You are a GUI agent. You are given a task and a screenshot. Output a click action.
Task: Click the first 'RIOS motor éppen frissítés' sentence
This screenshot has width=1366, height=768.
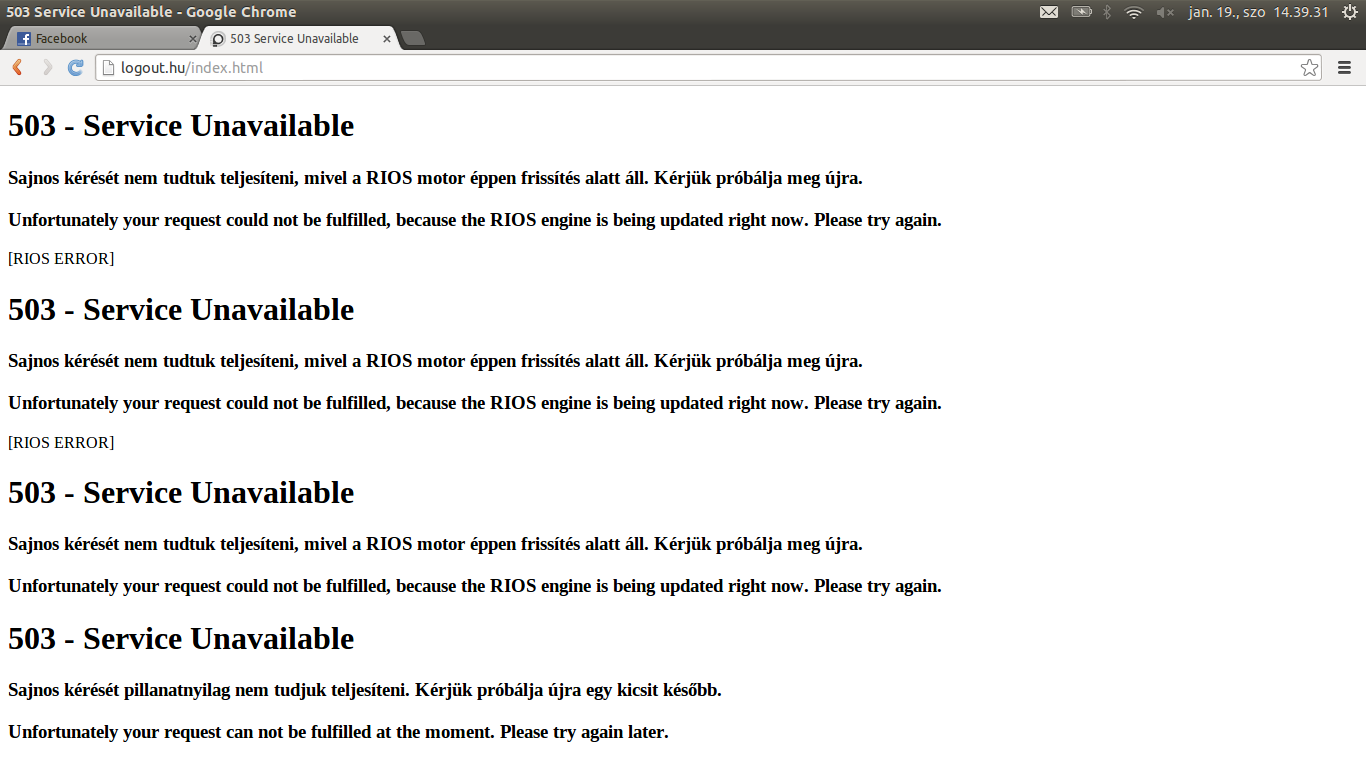pyautogui.click(x=435, y=178)
